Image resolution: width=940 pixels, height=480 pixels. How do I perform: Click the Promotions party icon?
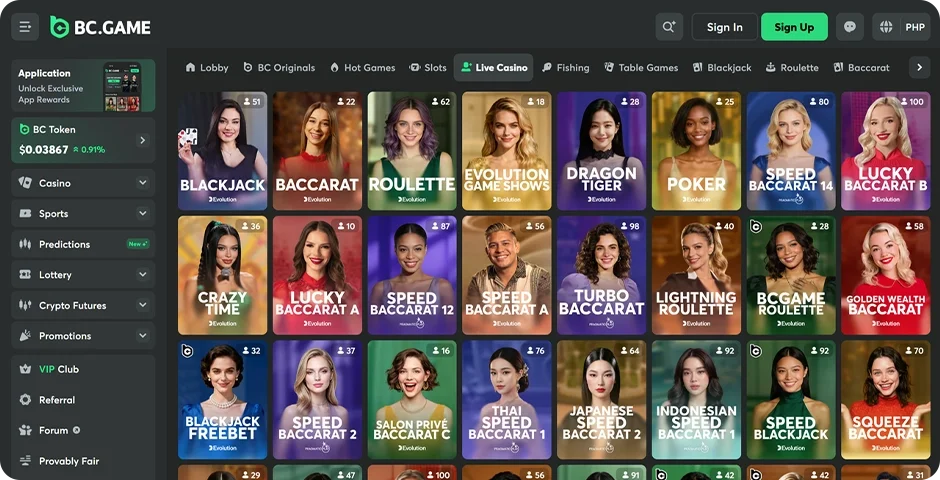click(25, 336)
